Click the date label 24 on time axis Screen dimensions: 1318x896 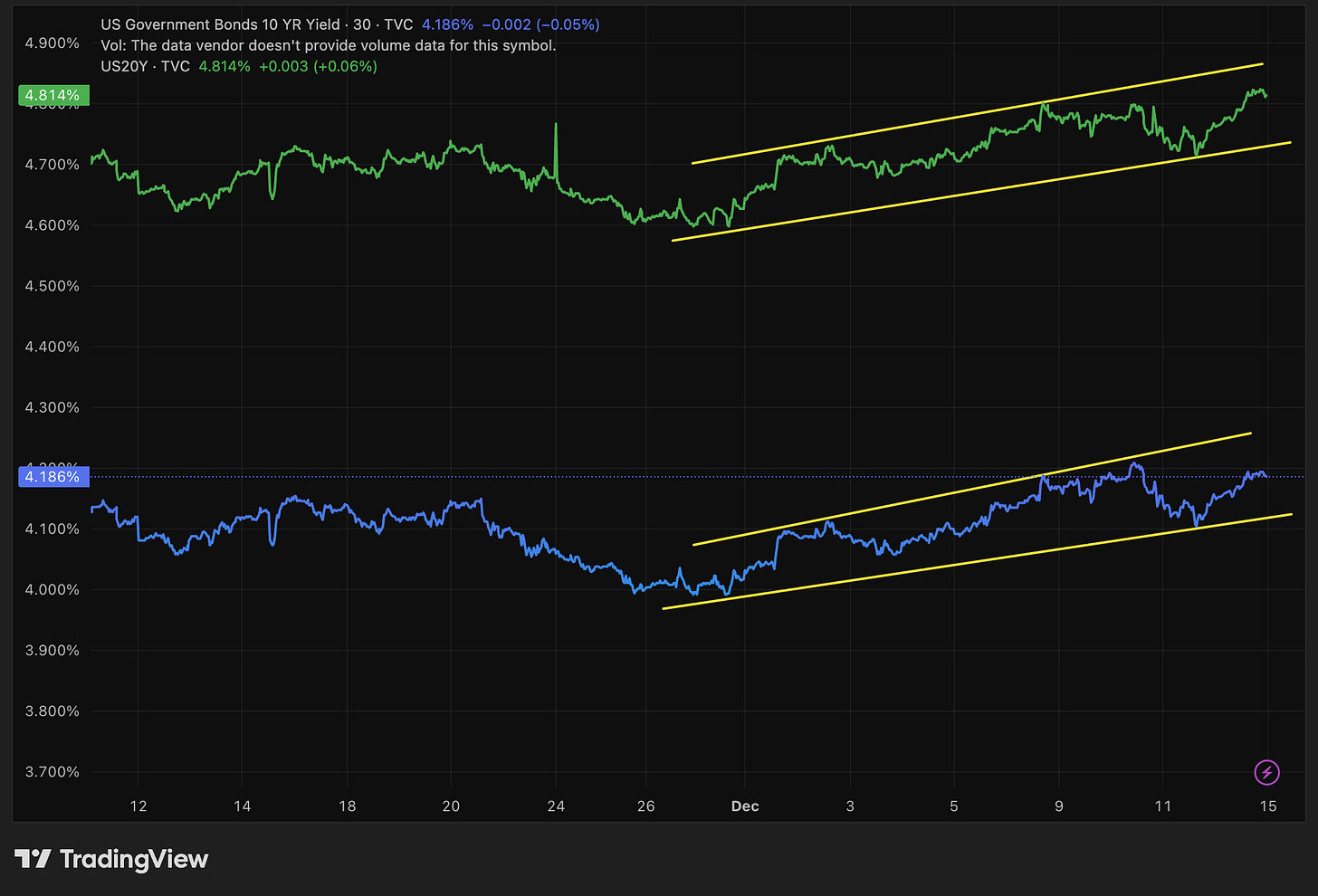(x=556, y=805)
